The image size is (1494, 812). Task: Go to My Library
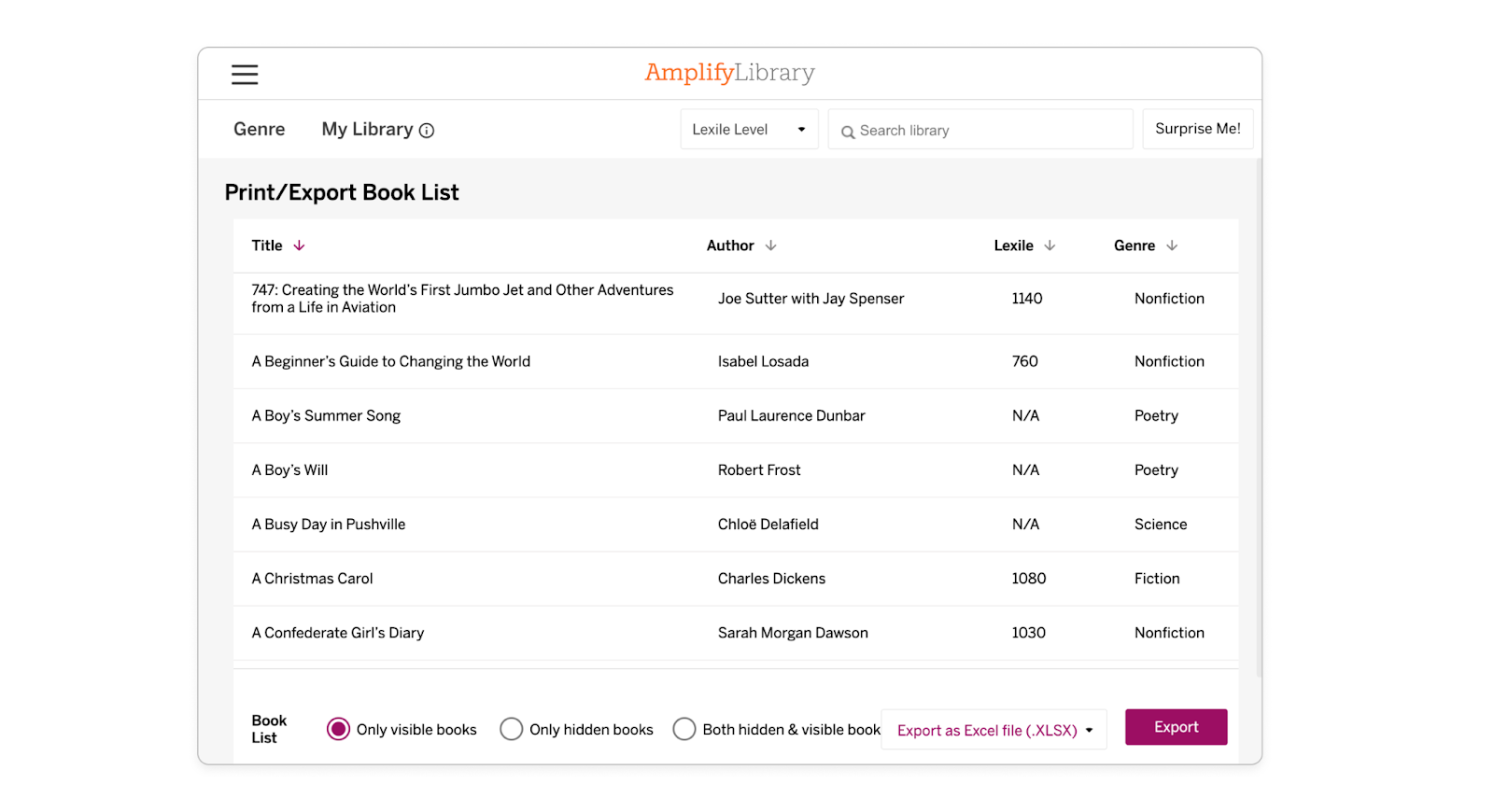366,129
